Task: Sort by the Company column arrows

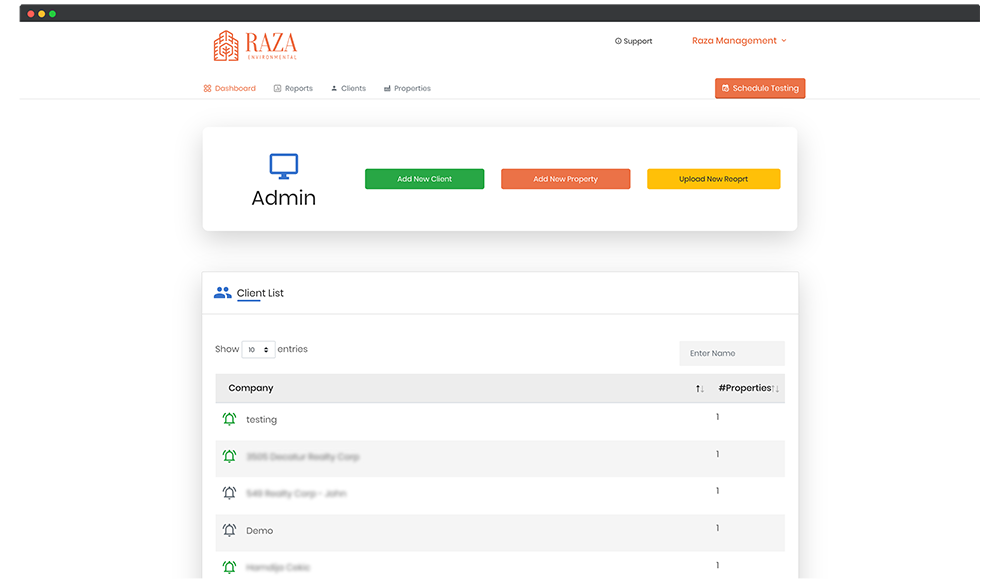Action: pos(700,388)
